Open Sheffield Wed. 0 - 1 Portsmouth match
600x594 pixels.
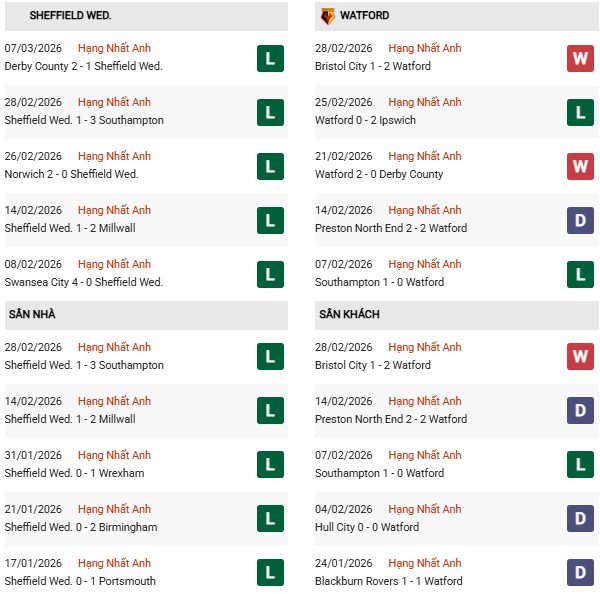coord(80,581)
